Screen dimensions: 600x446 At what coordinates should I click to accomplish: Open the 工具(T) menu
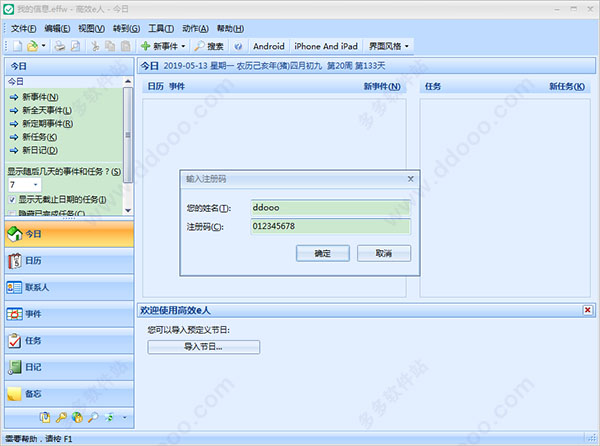point(161,29)
